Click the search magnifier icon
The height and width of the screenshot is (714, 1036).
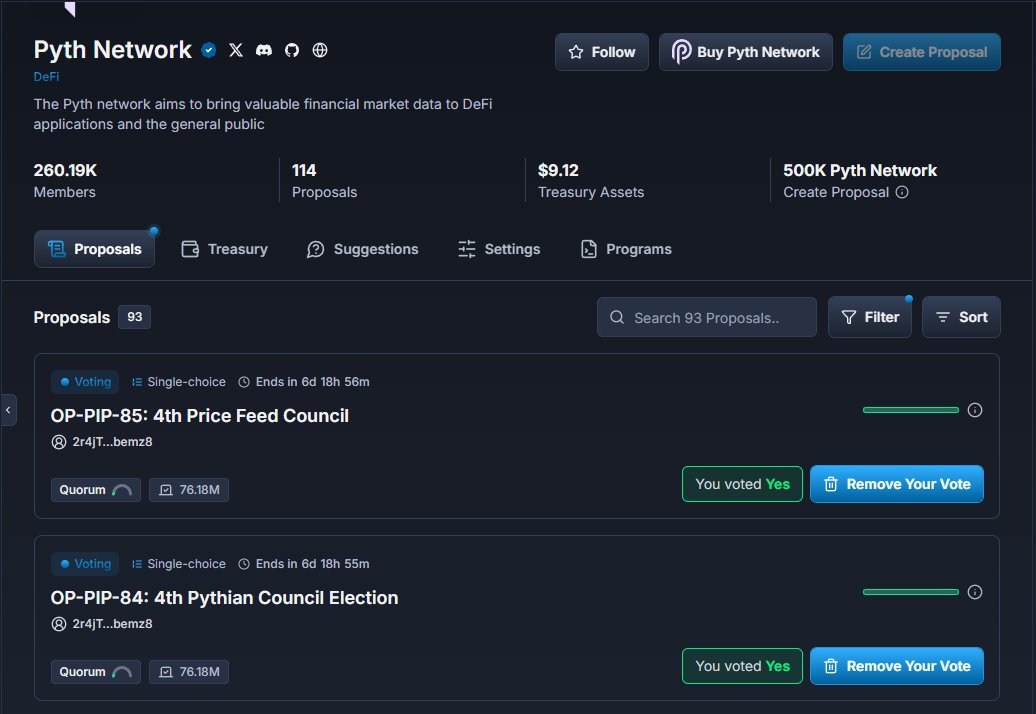[x=617, y=317]
